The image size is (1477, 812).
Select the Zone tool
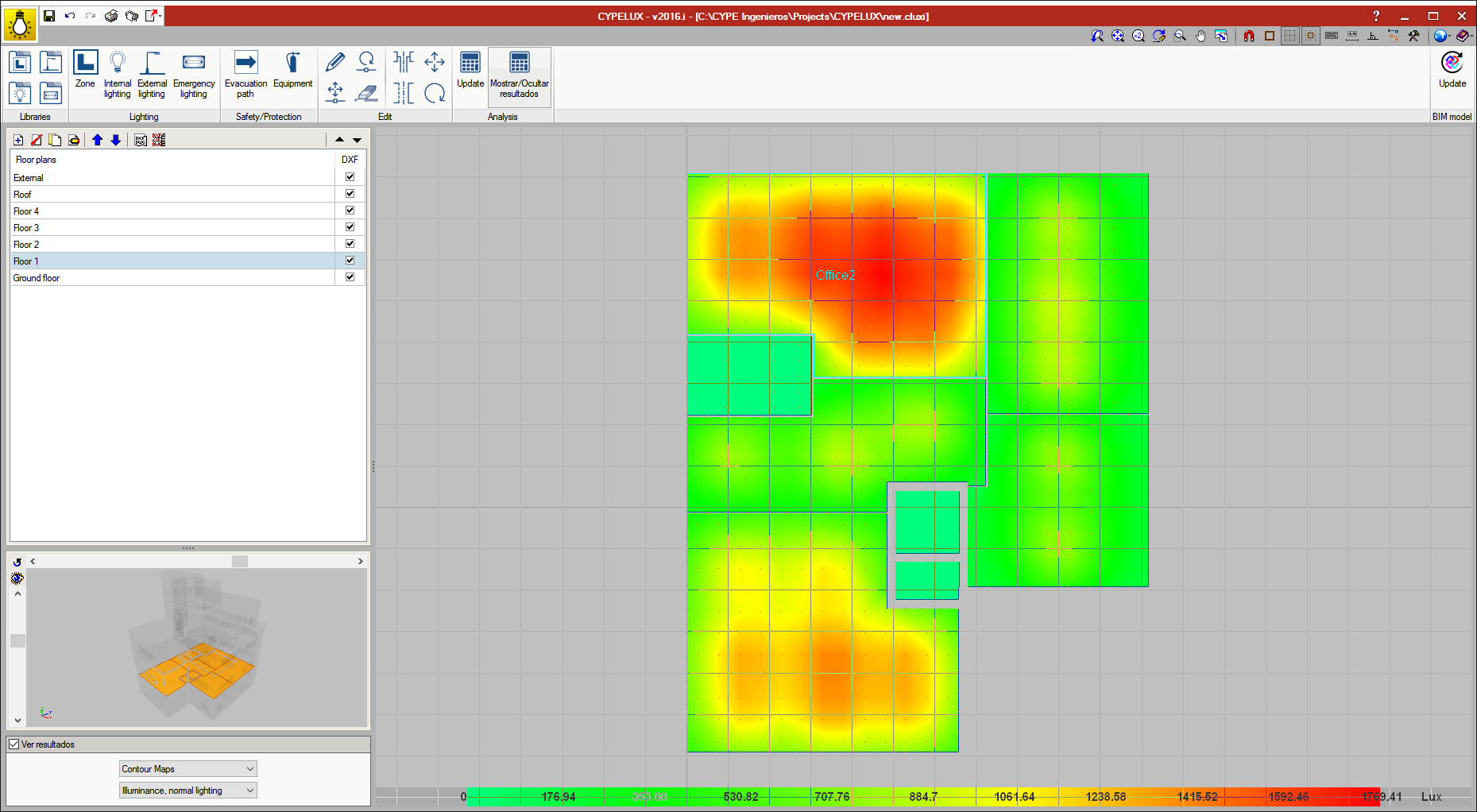pos(85,69)
